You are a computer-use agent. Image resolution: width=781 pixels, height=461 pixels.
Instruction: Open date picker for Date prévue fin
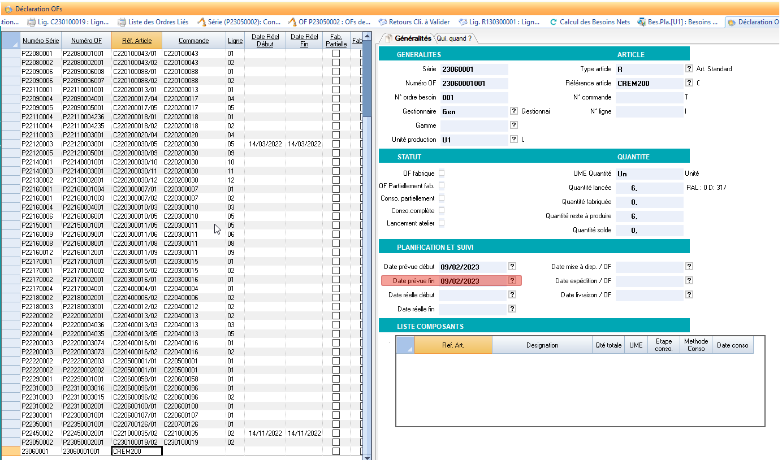point(512,282)
